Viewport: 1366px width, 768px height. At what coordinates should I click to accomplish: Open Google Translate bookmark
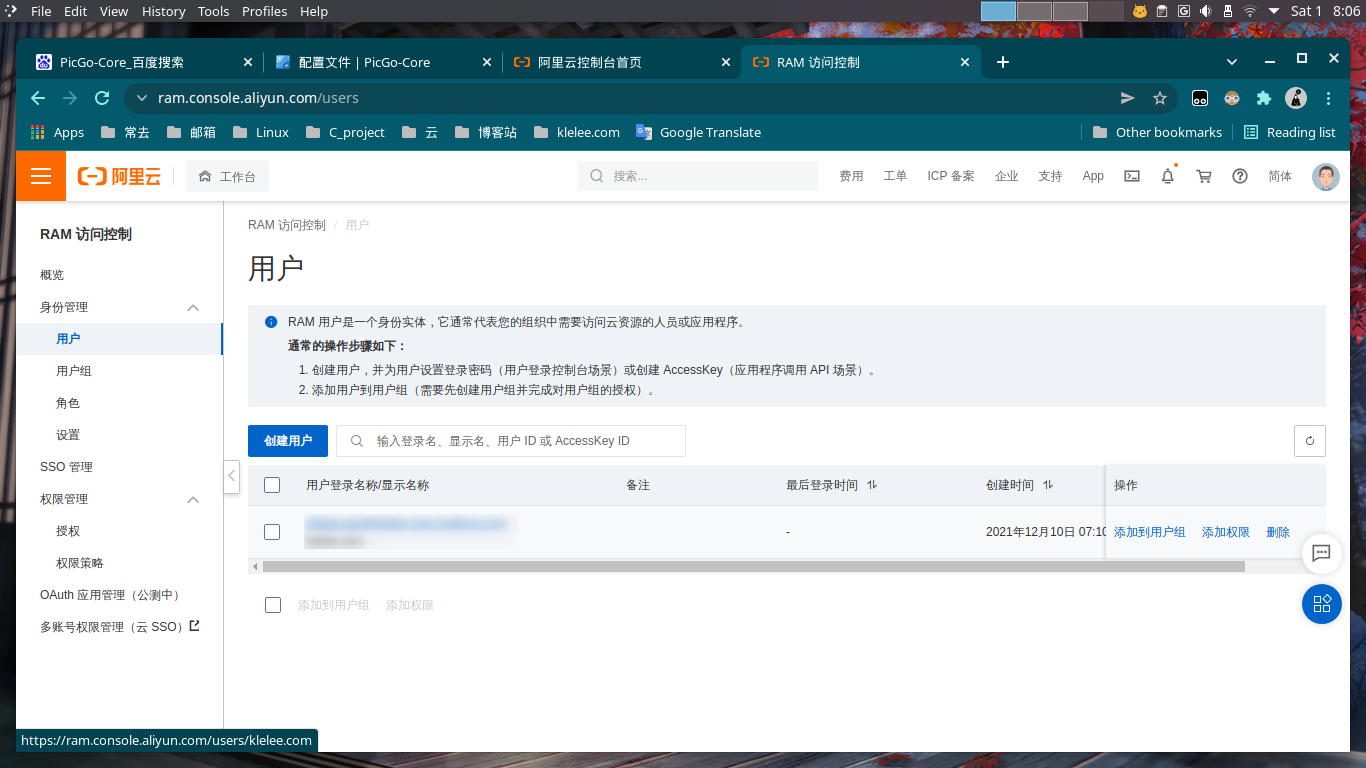pyautogui.click(x=697, y=132)
